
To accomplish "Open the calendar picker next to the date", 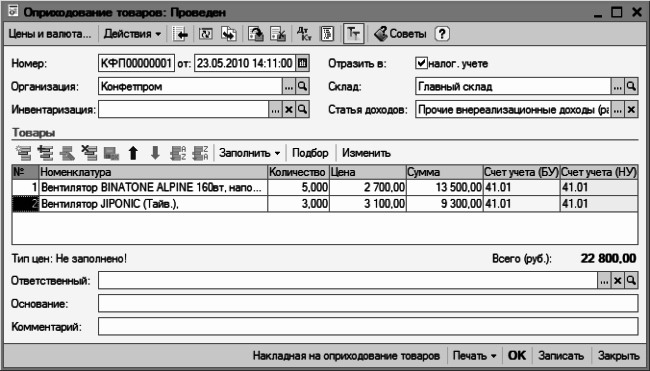I will [303, 63].
